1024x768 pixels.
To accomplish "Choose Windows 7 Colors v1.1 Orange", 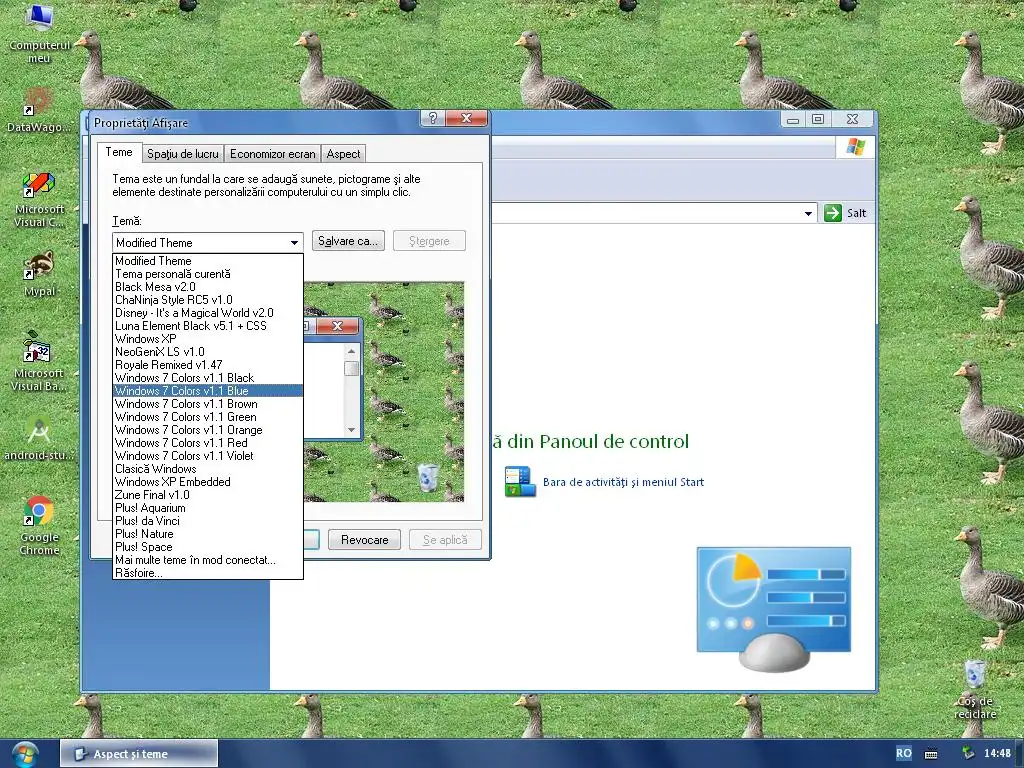I will coord(208,430).
